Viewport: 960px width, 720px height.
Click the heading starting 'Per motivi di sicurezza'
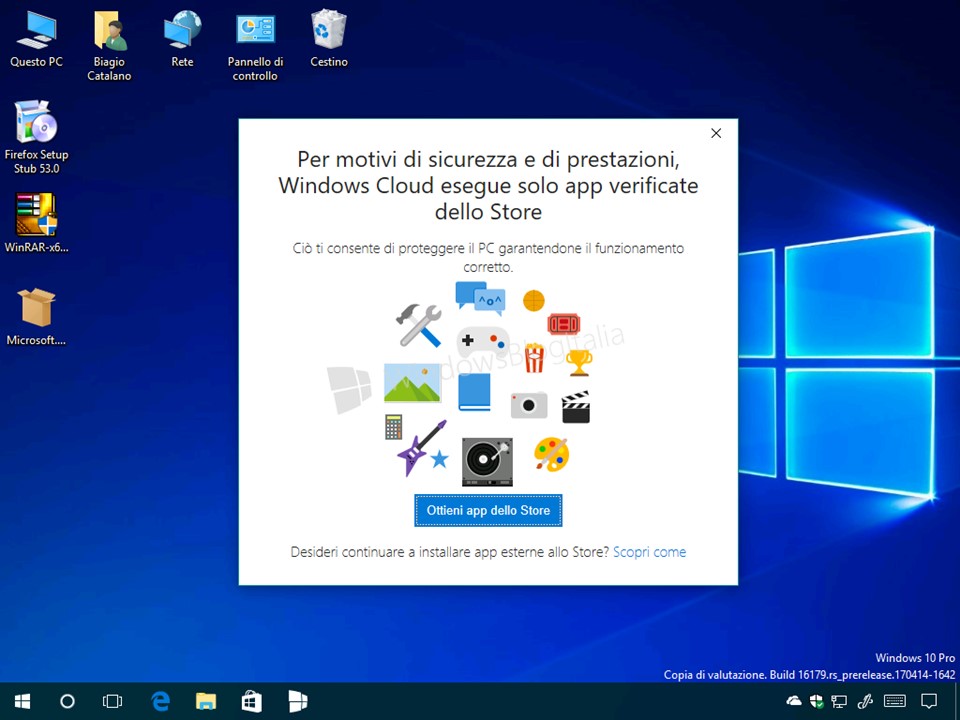489,186
